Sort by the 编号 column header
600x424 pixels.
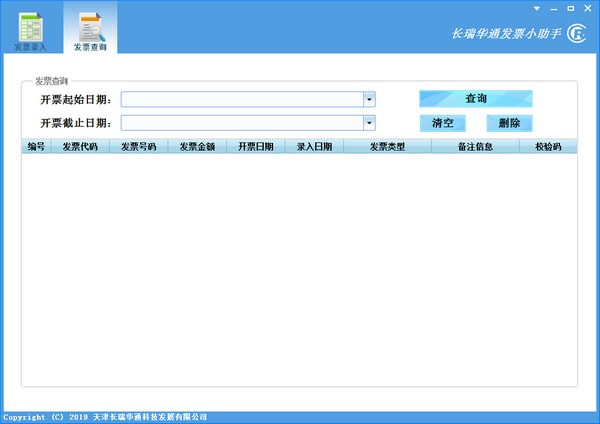click(x=36, y=147)
